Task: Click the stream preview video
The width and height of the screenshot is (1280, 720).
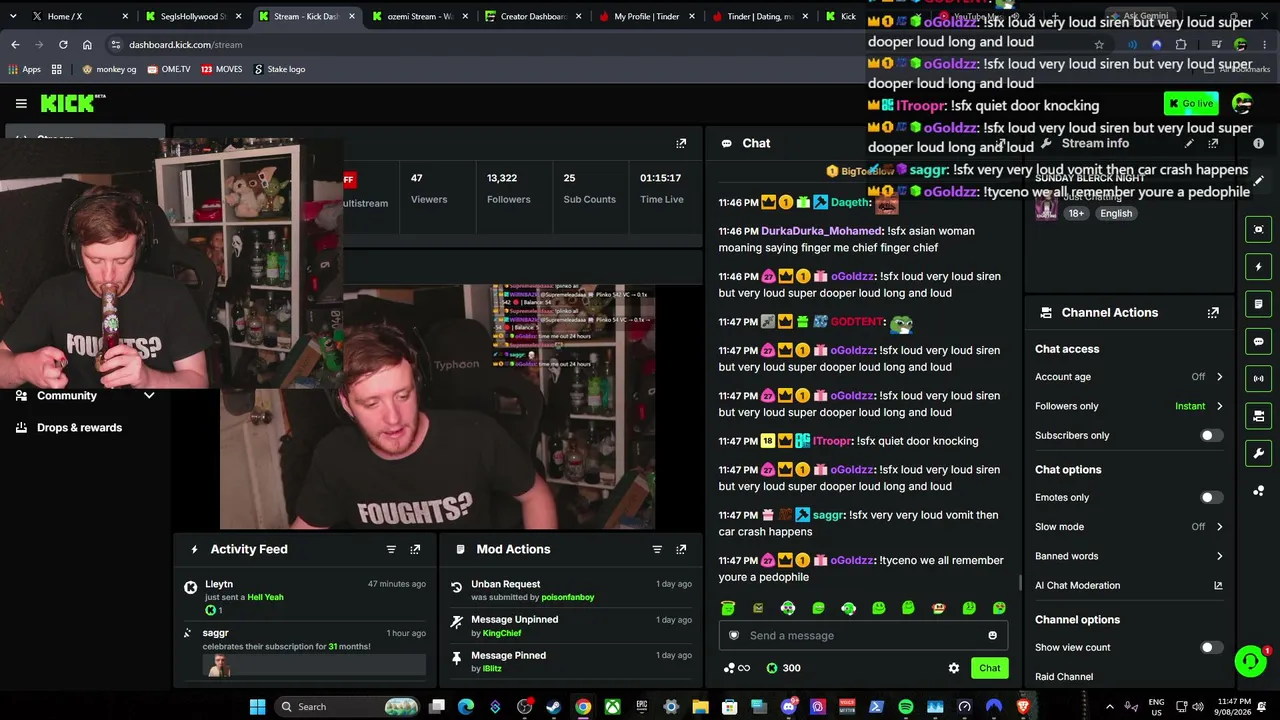Action: [x=438, y=407]
